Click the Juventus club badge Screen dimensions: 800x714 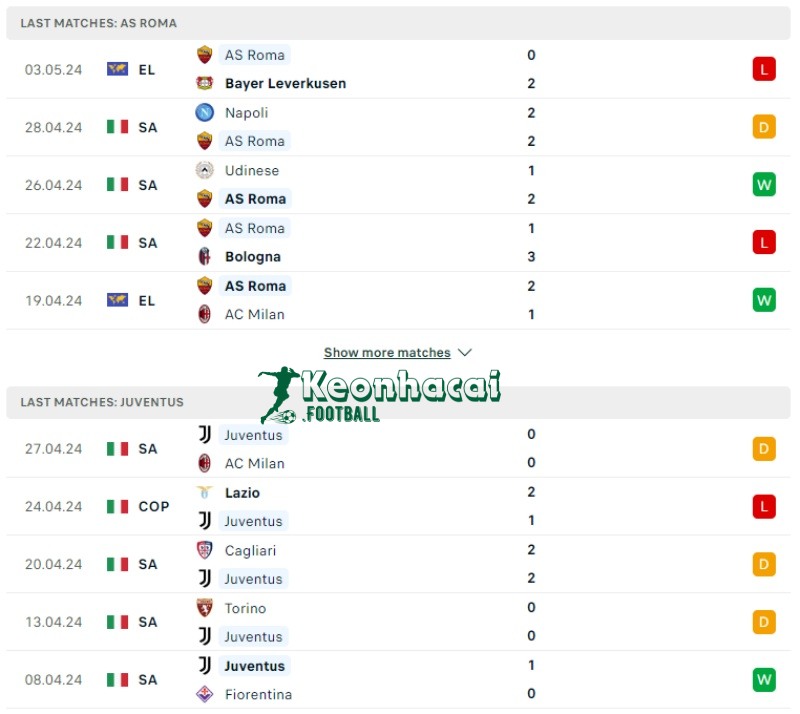[204, 435]
